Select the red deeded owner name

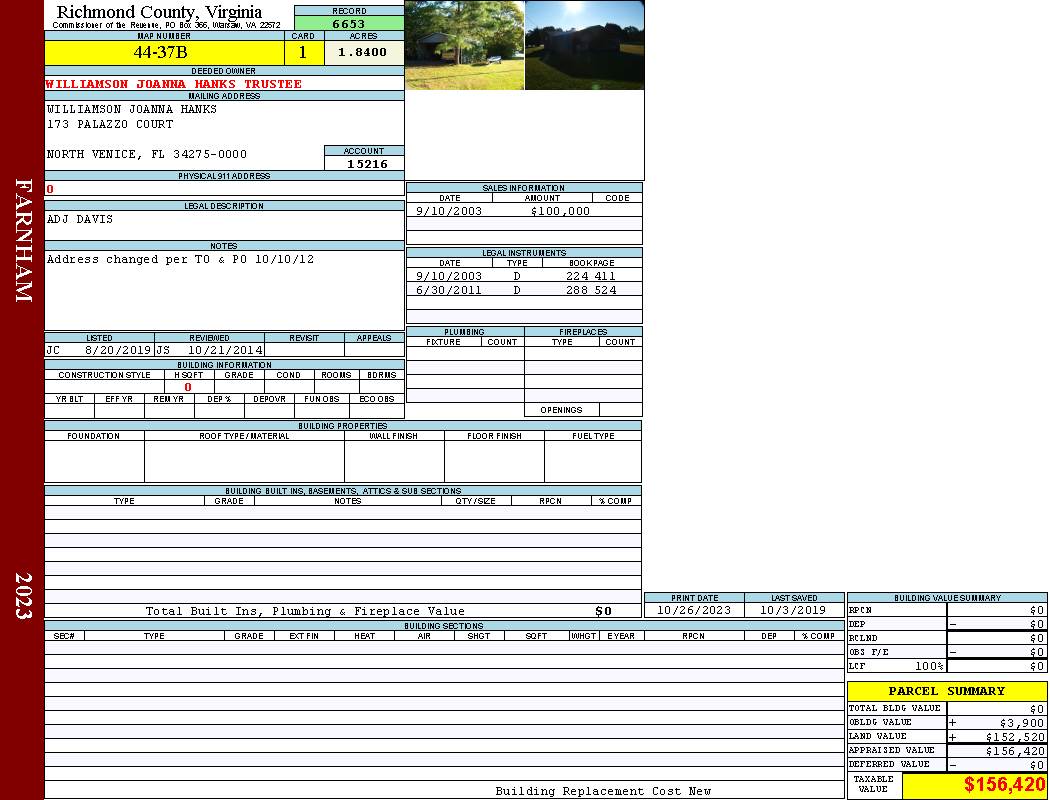pos(173,84)
